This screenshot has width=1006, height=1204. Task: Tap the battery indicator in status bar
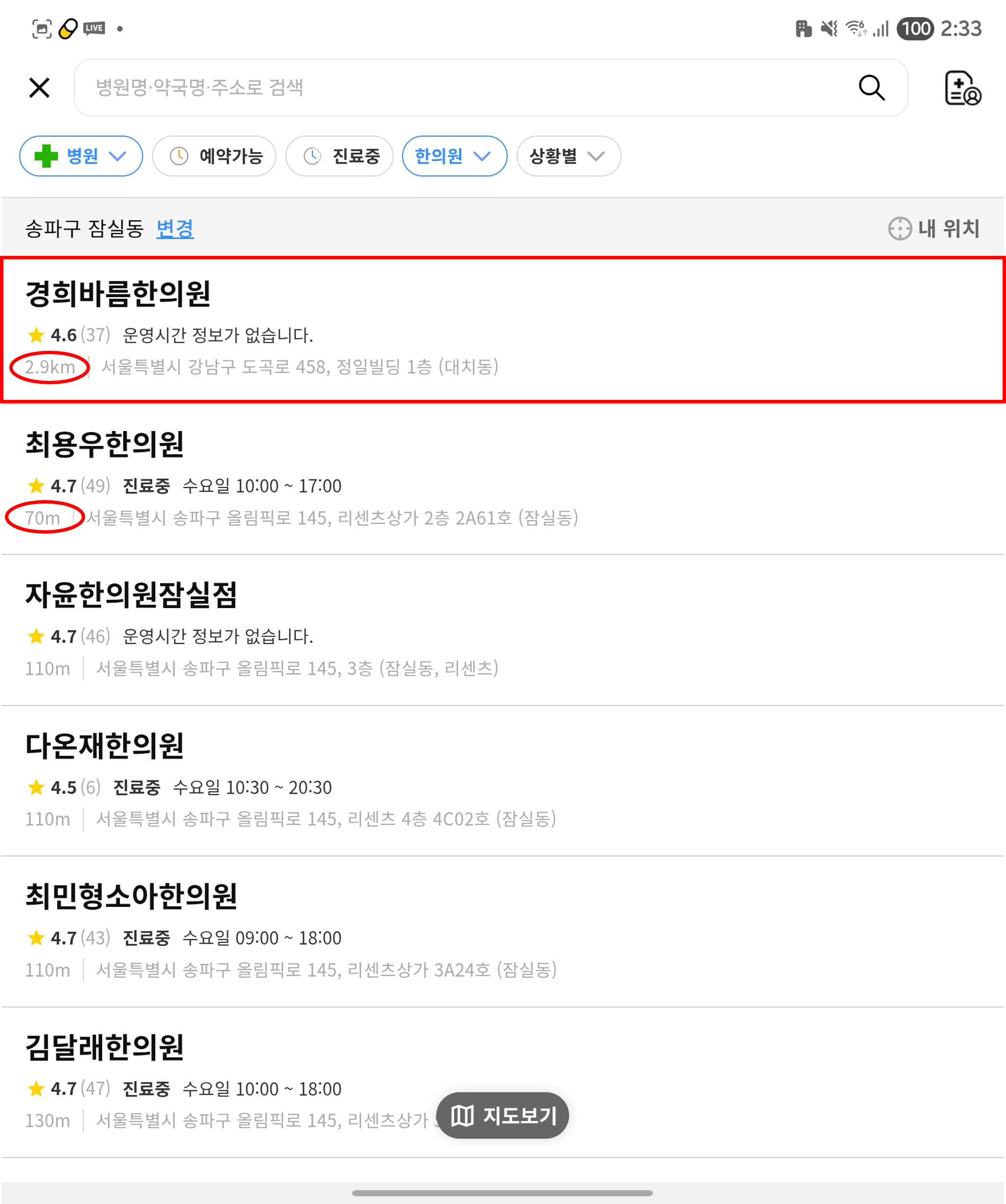click(915, 28)
